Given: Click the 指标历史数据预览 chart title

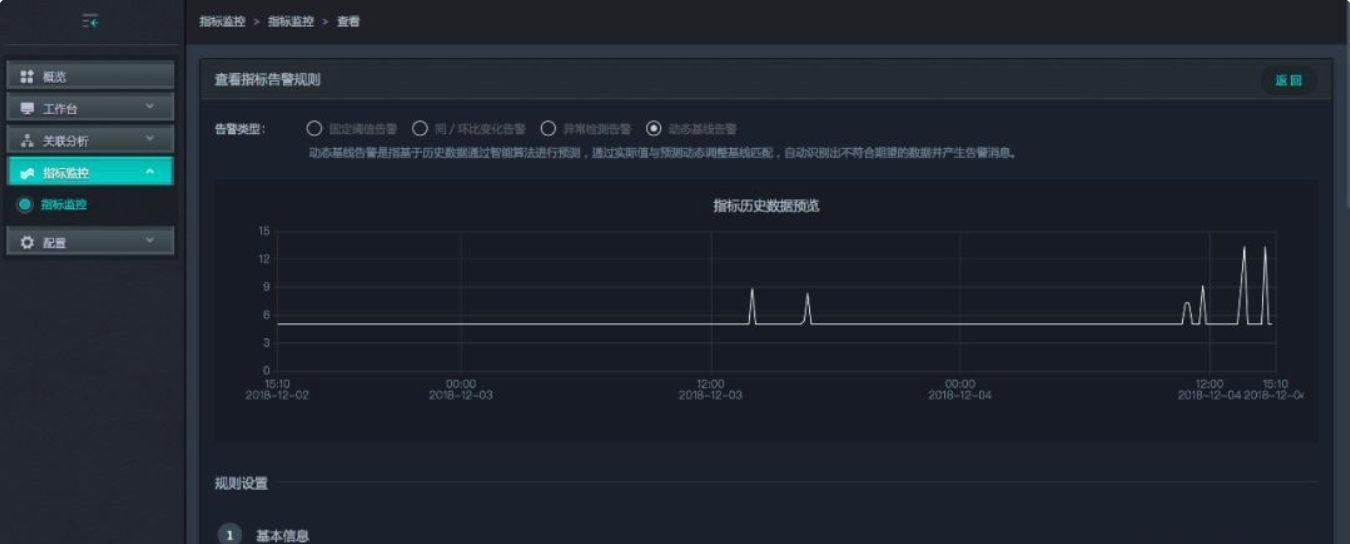Looking at the screenshot, I should (766, 206).
